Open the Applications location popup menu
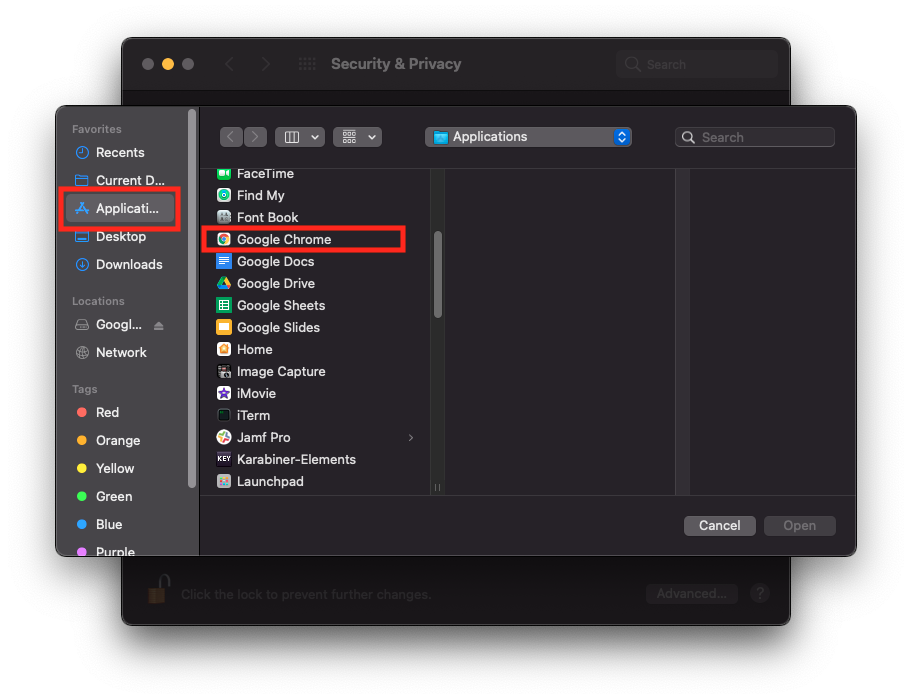Screen dimensions: 912x699 click(x=528, y=137)
